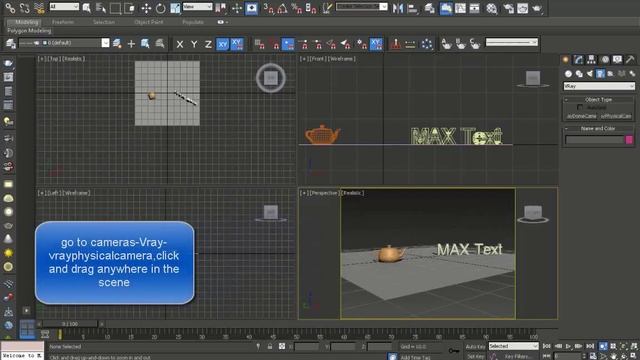Screen dimensions: 640x360
Task: Click the VRayPhysicalCamera button
Action: click(616, 116)
